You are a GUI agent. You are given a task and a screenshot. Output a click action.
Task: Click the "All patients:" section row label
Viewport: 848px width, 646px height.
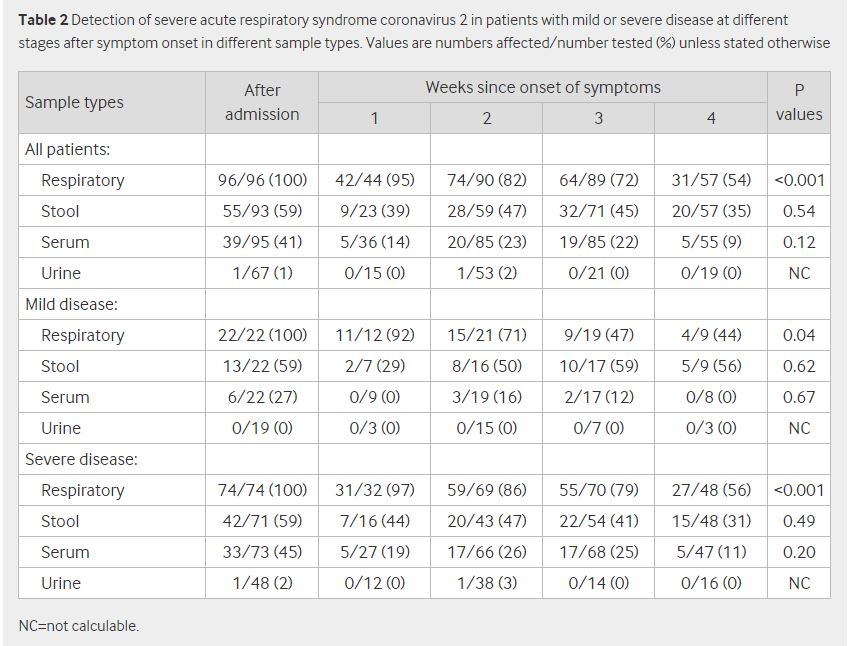coord(67,149)
